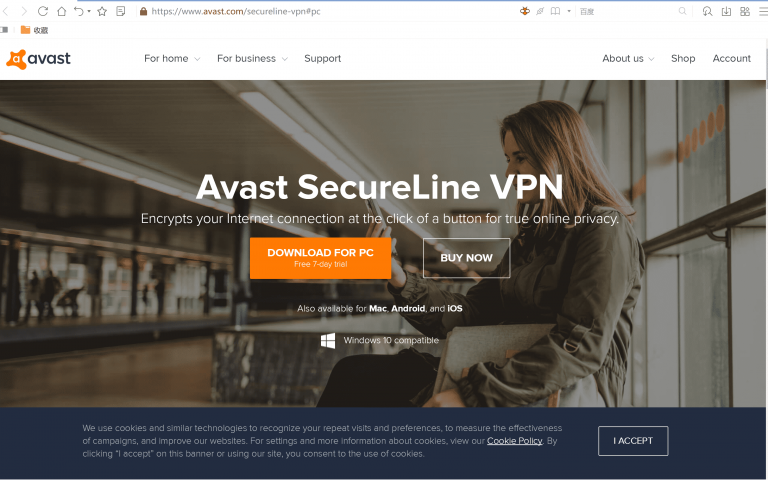The image size is (768, 480).
Task: Click the Avast logo in the header
Action: [38, 59]
